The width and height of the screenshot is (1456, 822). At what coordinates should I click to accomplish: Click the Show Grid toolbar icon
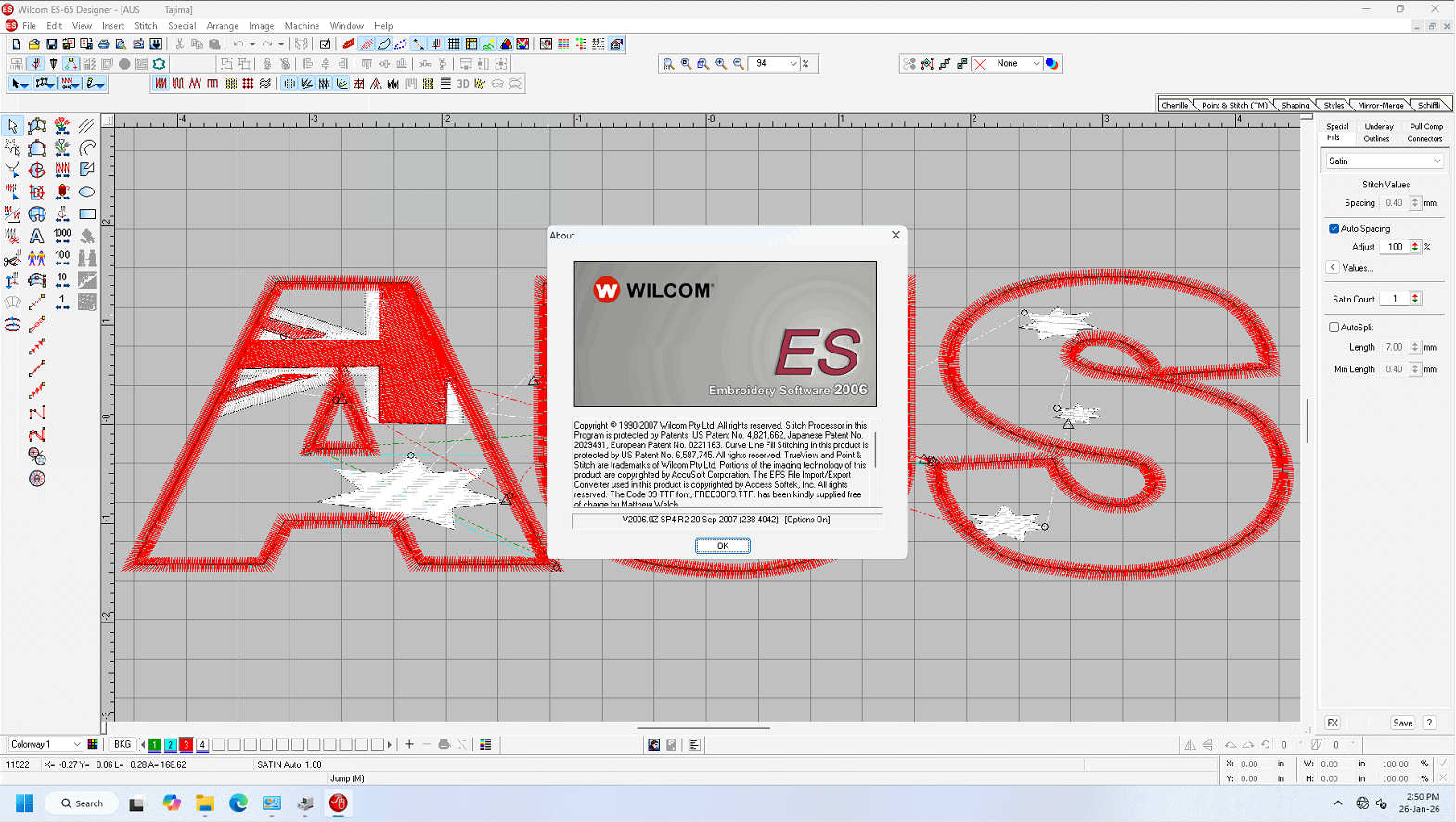454,44
